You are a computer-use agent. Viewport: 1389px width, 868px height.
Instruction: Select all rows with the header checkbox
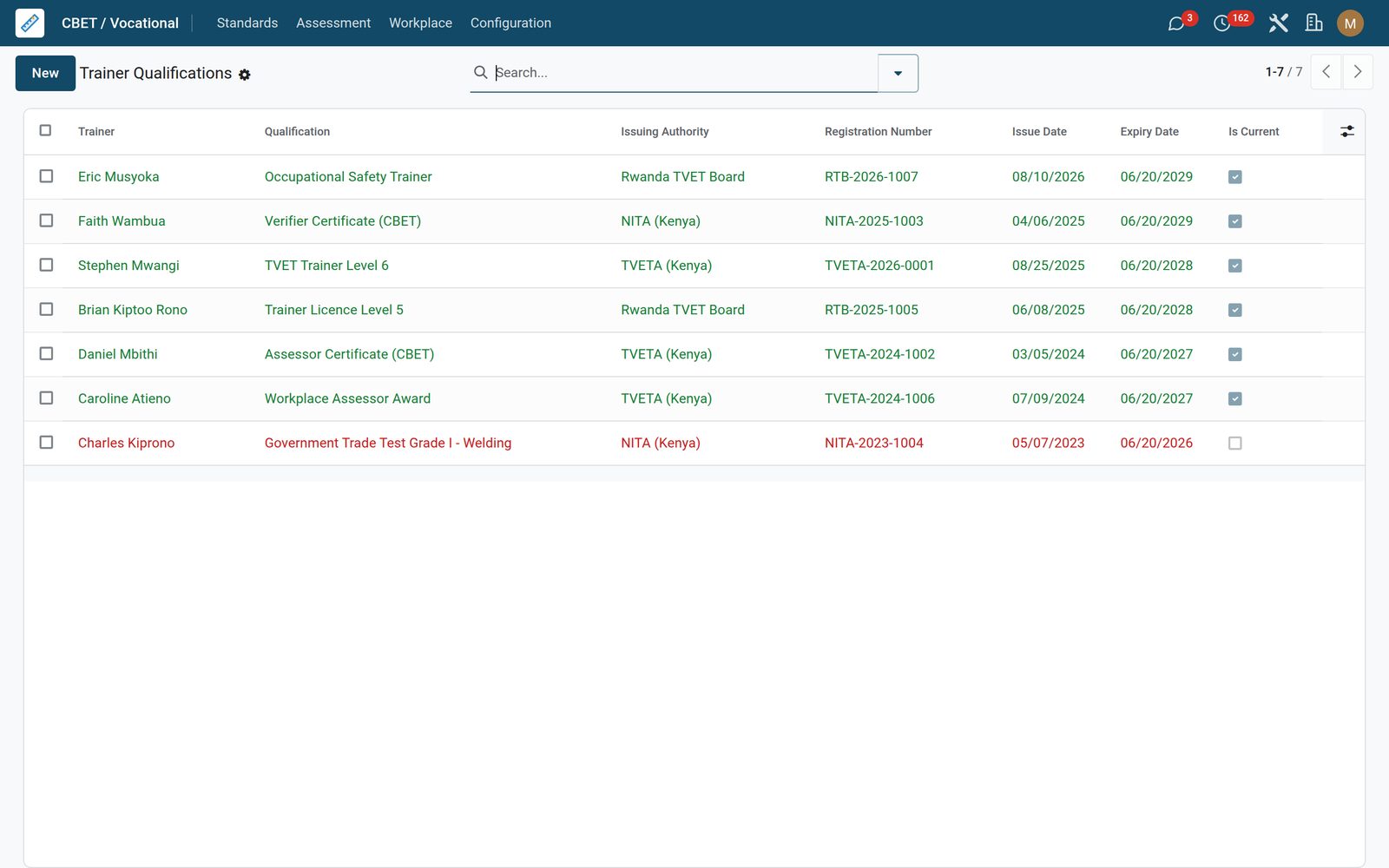(x=45, y=130)
